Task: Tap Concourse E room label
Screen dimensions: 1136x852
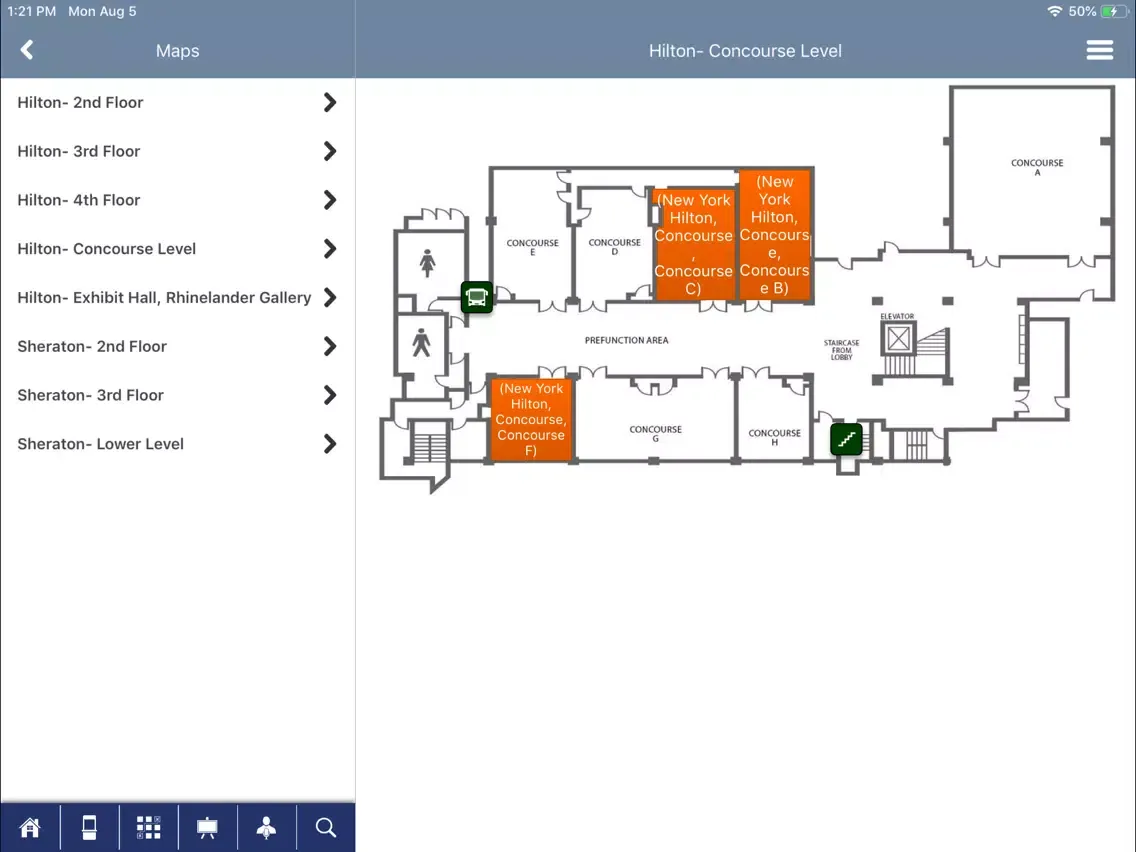Action: [x=532, y=247]
